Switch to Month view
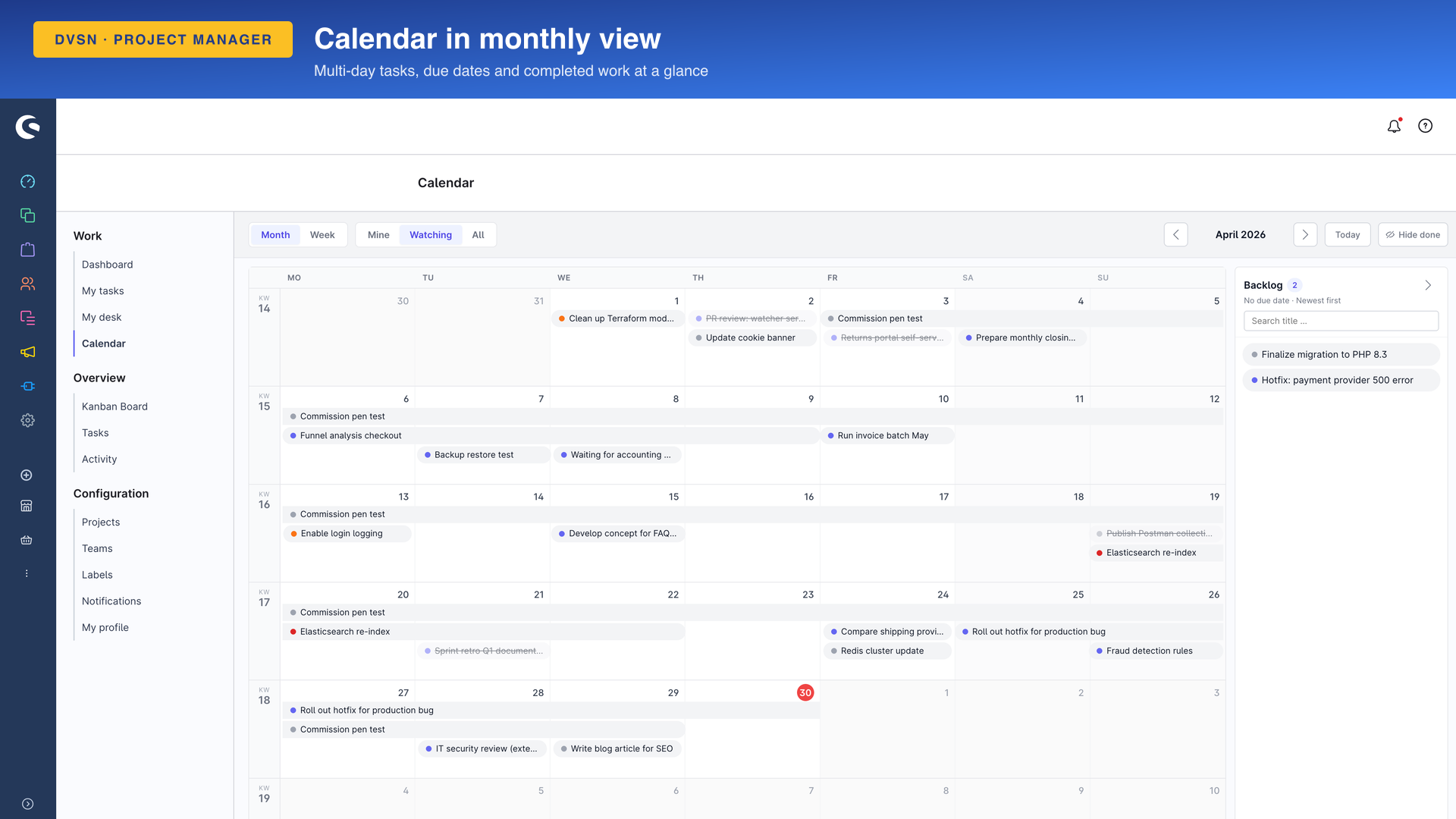Screen dimensions: 1456x819 pyautogui.click(x=275, y=234)
